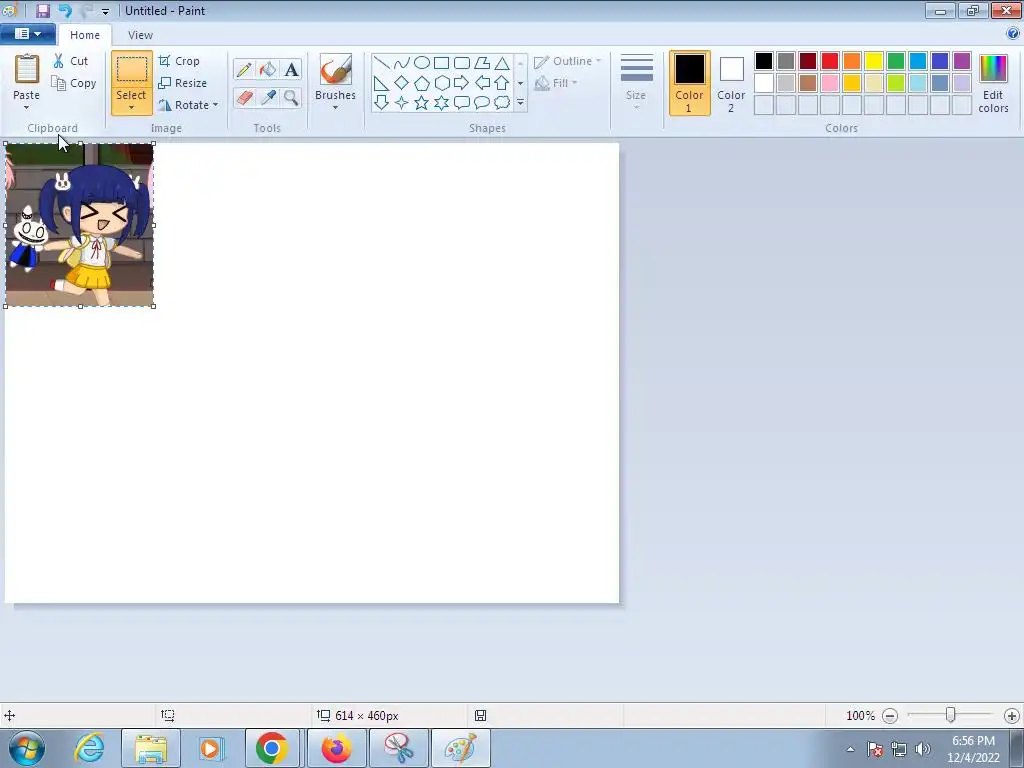Open the Size line thickness dropdown
Viewport: 1024px width, 768px height.
coord(637,82)
